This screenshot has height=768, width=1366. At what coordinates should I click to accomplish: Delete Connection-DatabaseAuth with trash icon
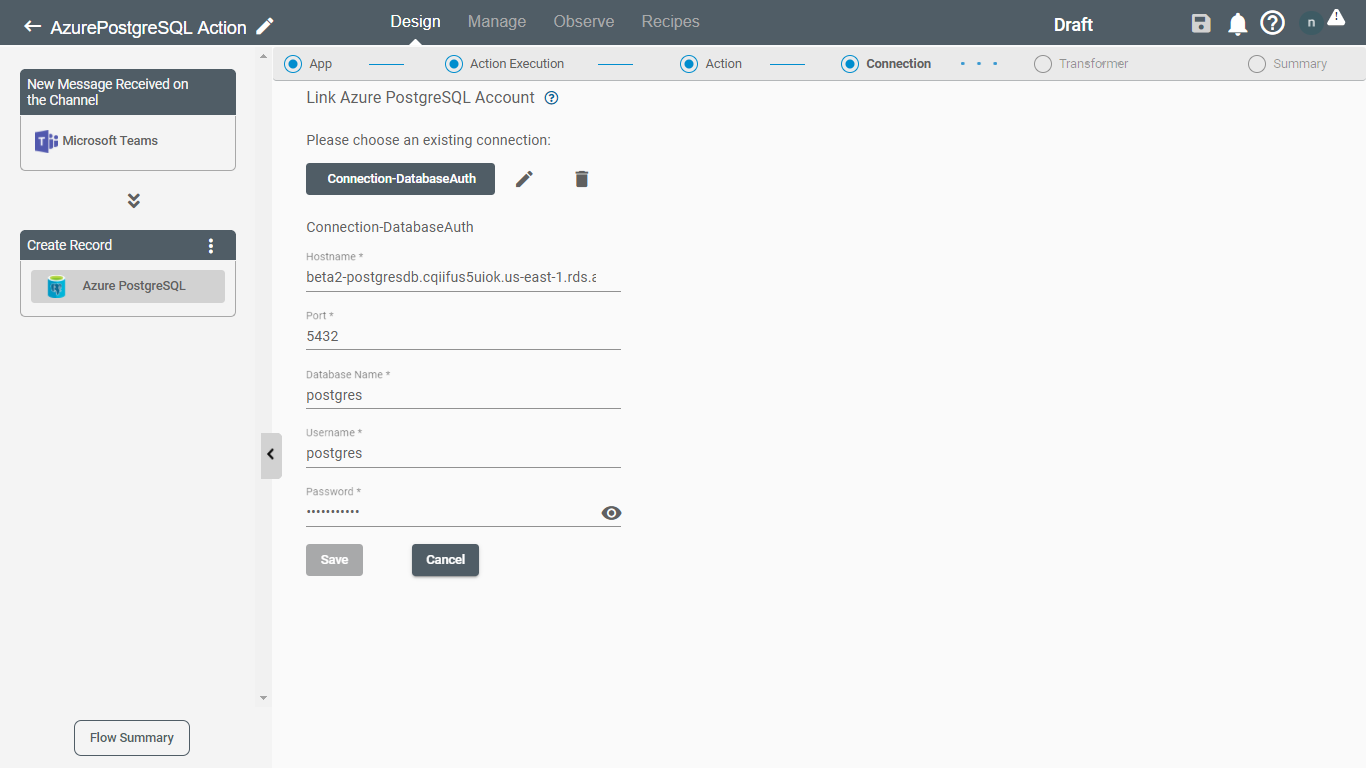[x=582, y=179]
